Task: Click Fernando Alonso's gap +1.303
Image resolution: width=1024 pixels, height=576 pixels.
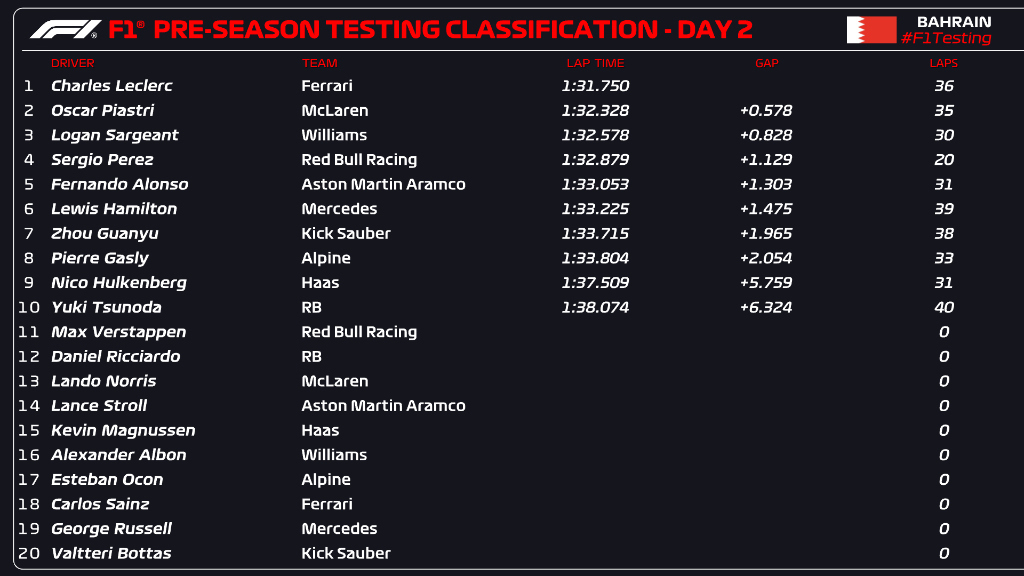Action: pos(766,184)
